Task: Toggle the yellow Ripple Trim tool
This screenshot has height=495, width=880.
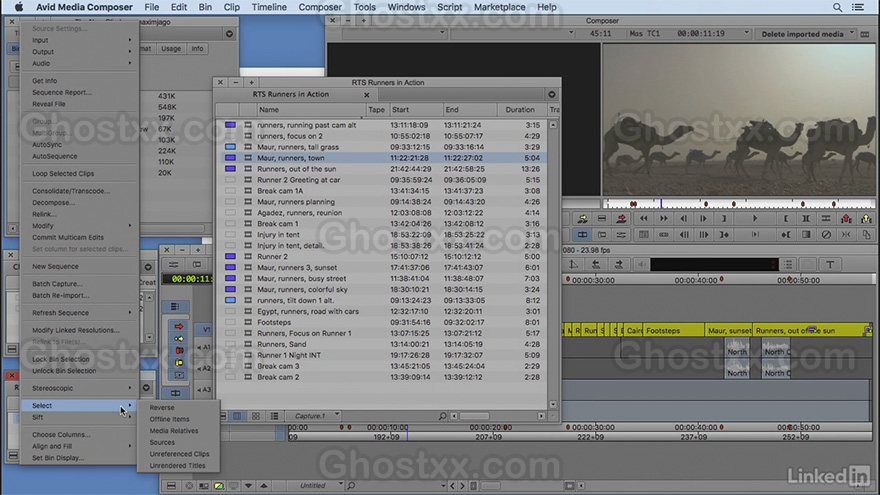Action: point(178,363)
